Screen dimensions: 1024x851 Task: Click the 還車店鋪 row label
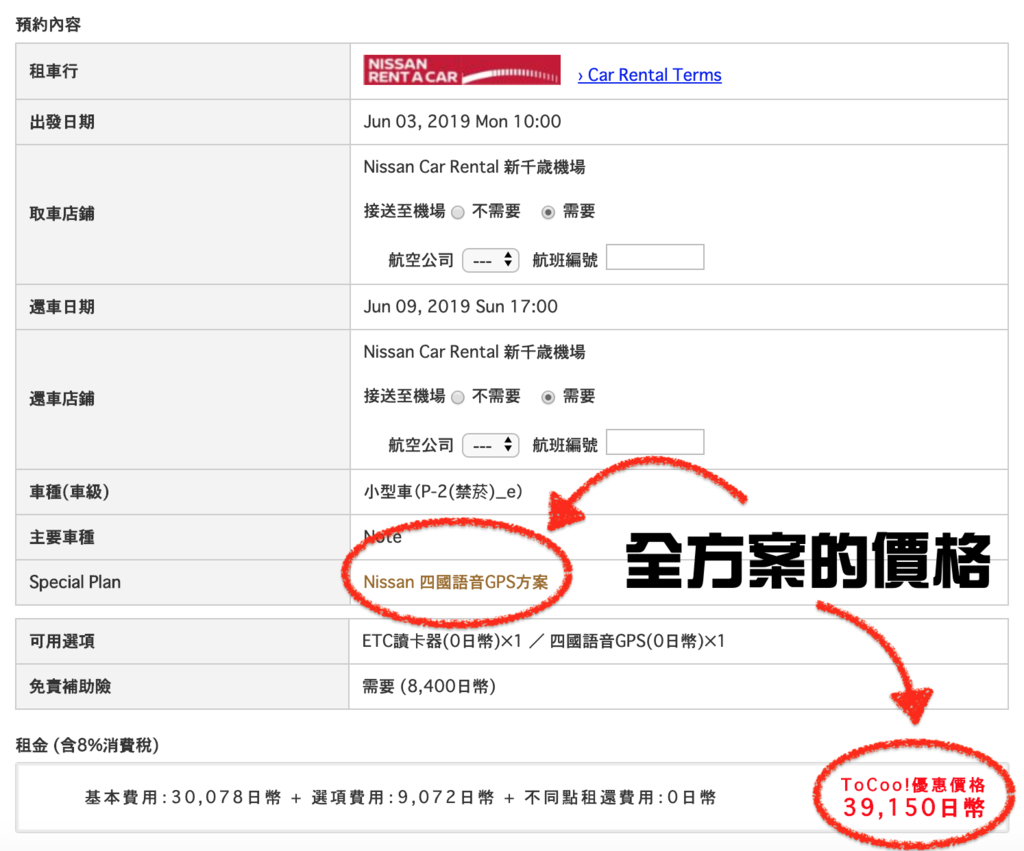[62, 398]
